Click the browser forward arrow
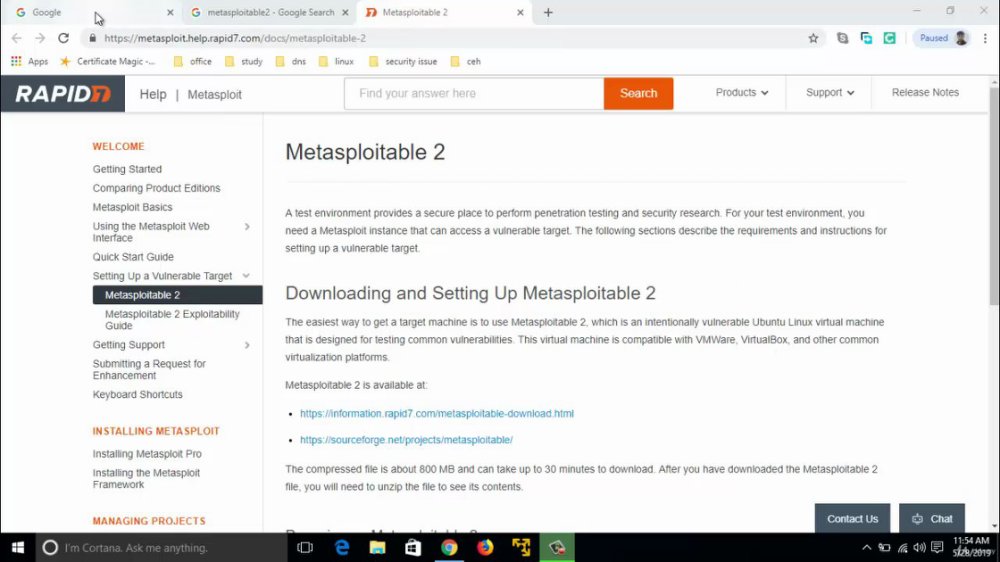The width and height of the screenshot is (1000, 562). click(40, 38)
